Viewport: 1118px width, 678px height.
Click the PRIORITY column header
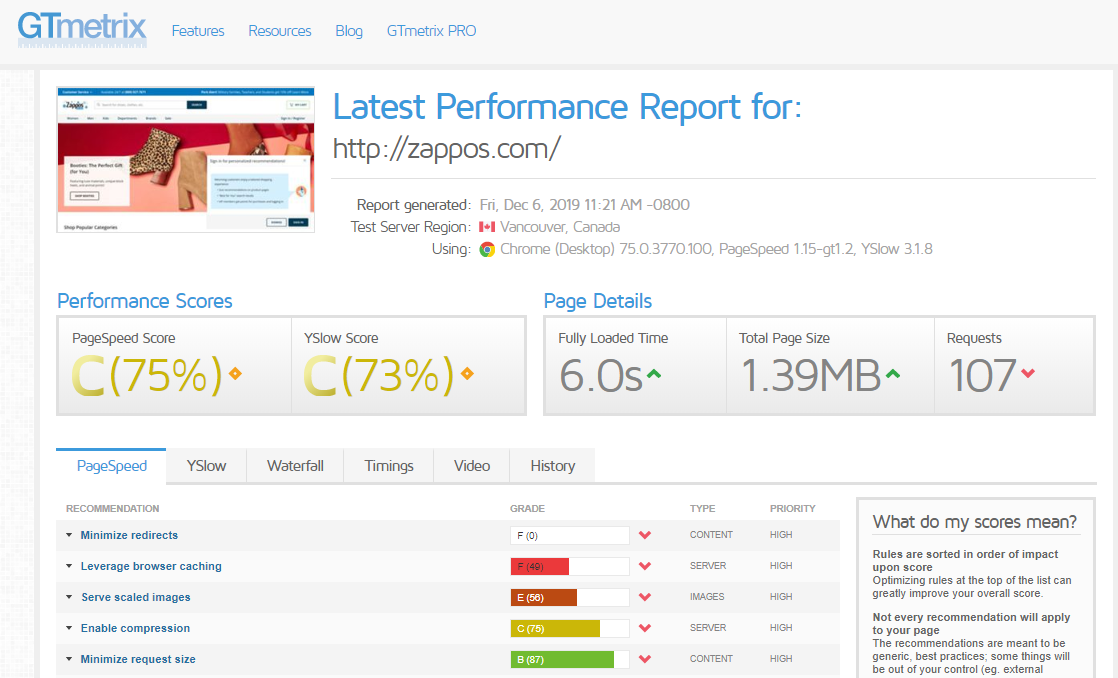[x=792, y=508]
